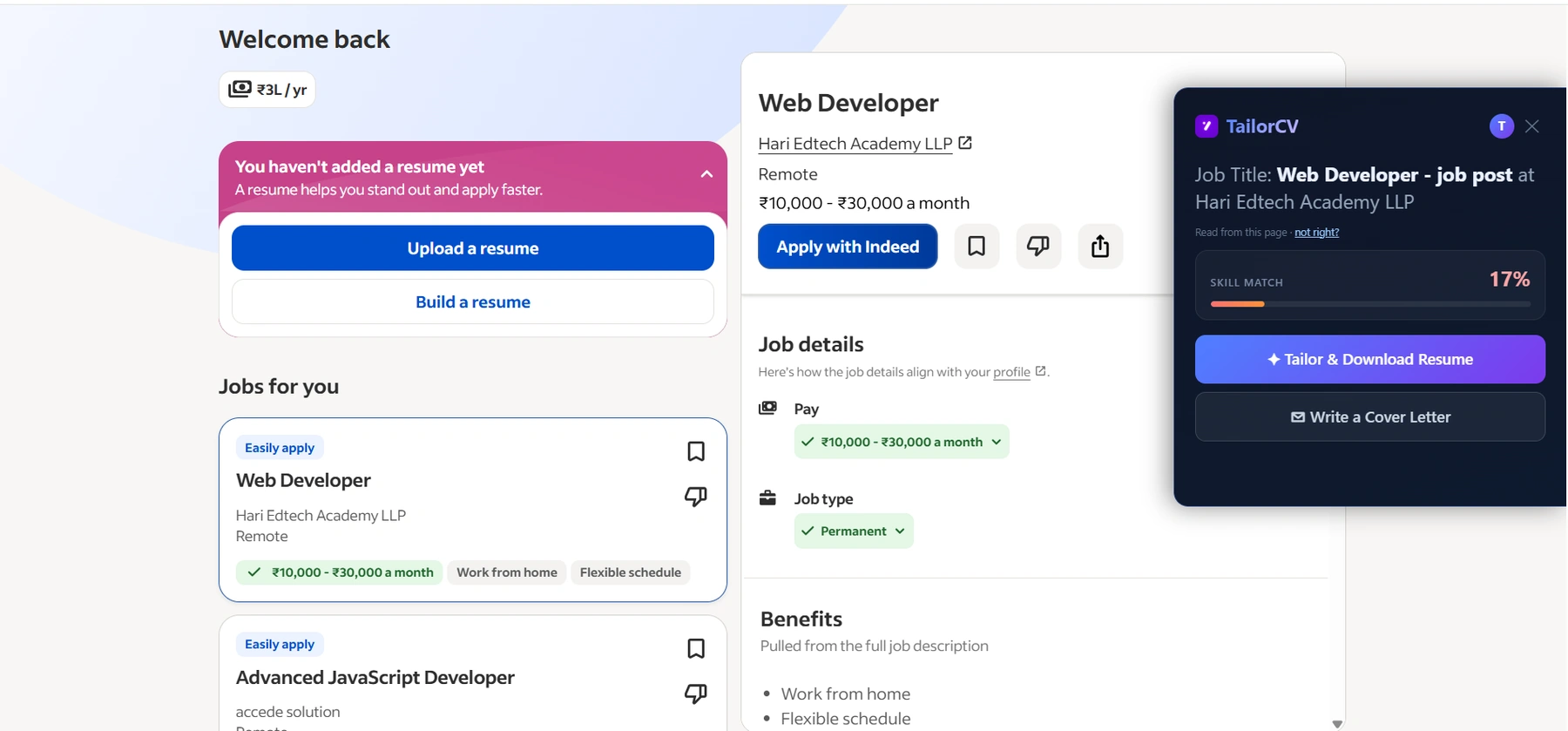This screenshot has height=731, width=1568.
Task: Click 'Flexible schedule' benefit bullet
Action: coord(845,719)
